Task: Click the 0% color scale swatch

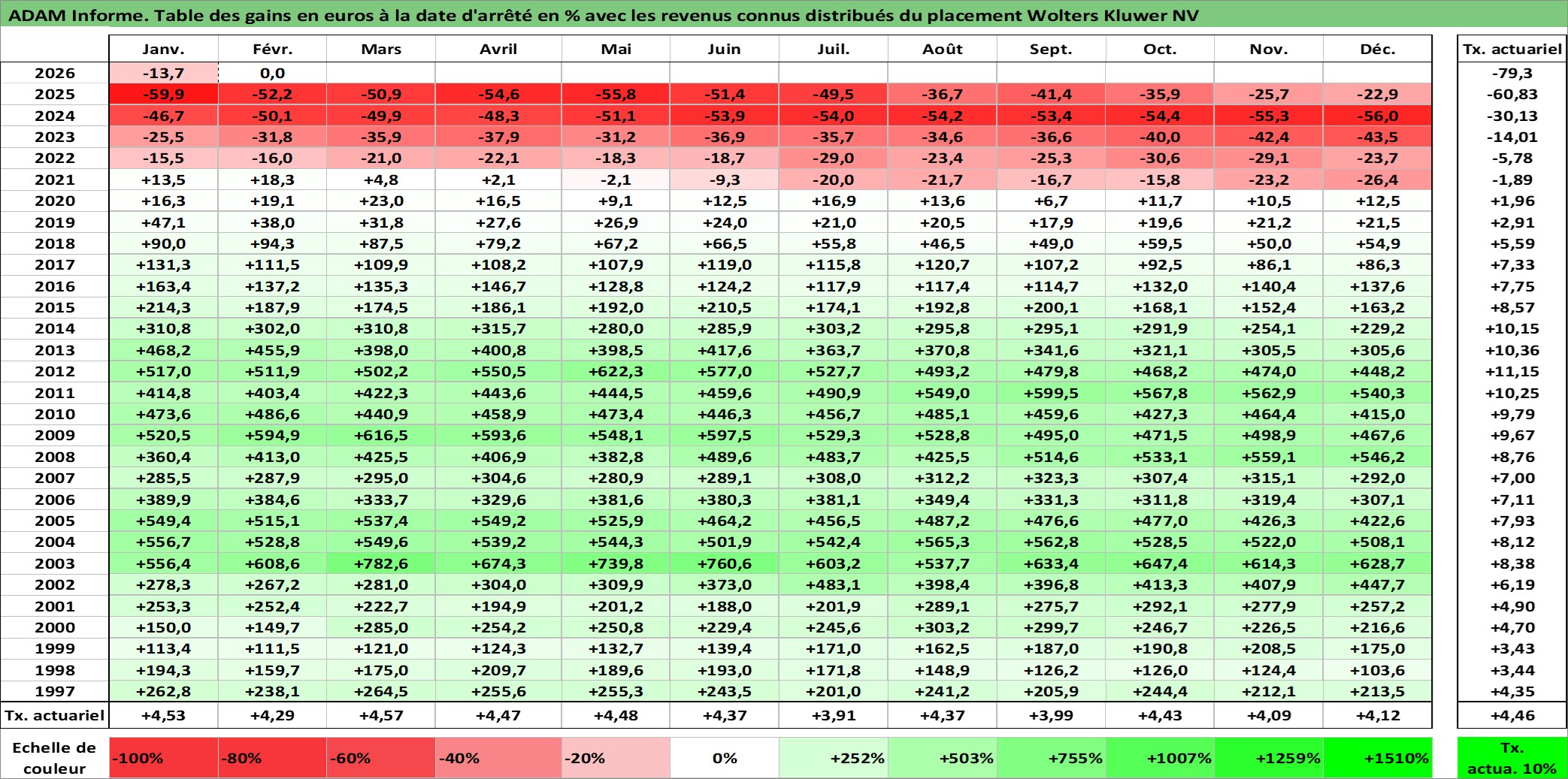Action: tap(725, 758)
